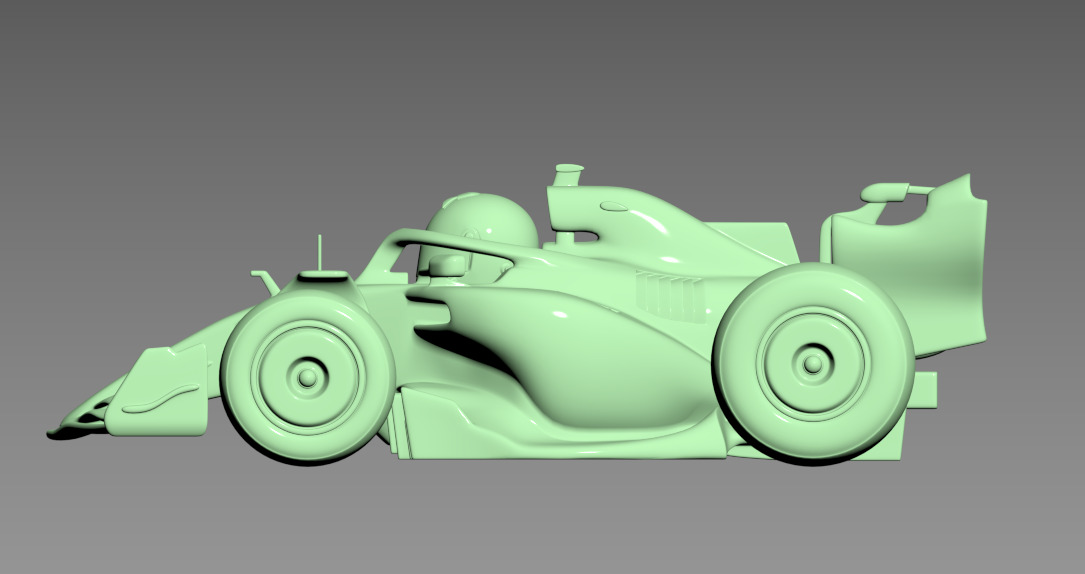
Task: Select the rear wheel of the car model
Action: [813, 362]
